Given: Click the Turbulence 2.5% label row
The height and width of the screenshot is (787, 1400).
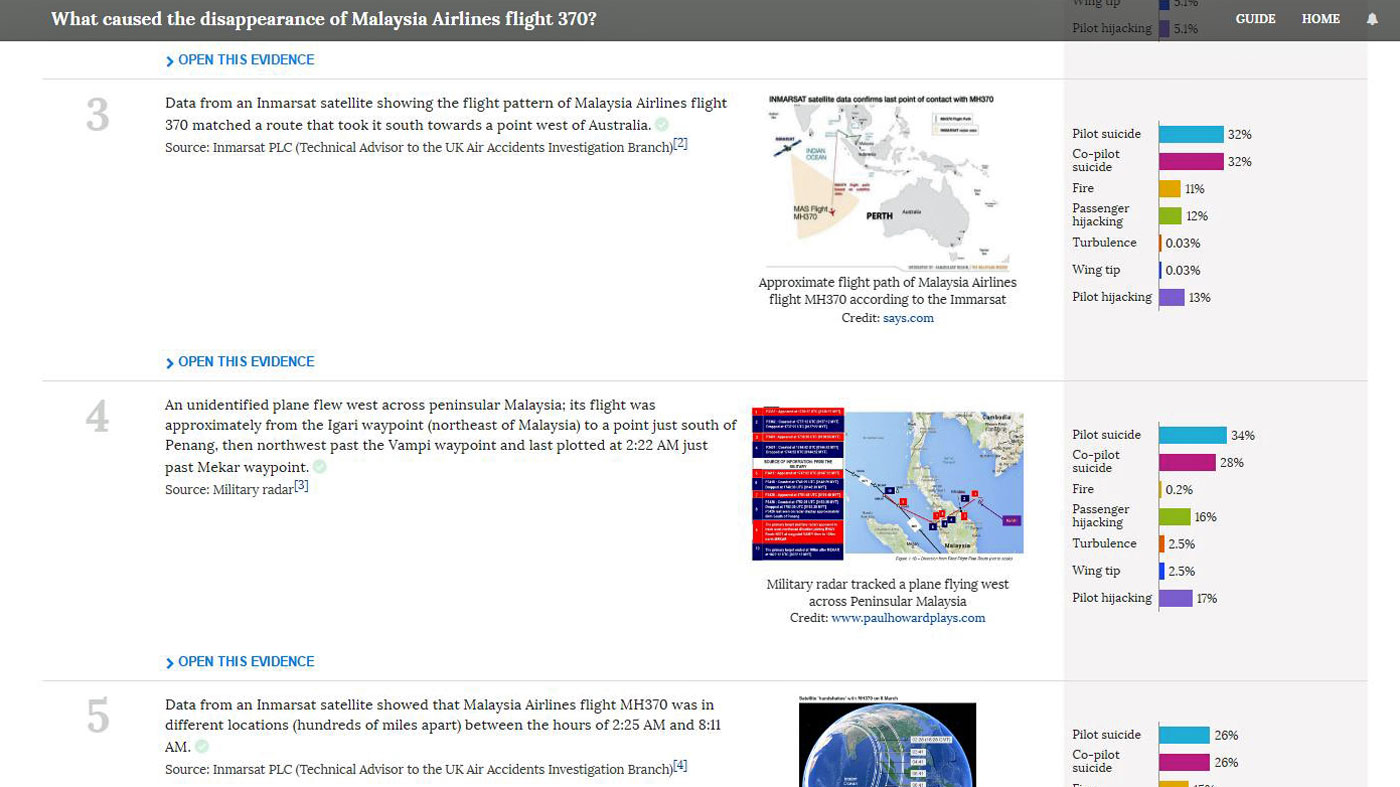Looking at the screenshot, I should coord(1134,544).
